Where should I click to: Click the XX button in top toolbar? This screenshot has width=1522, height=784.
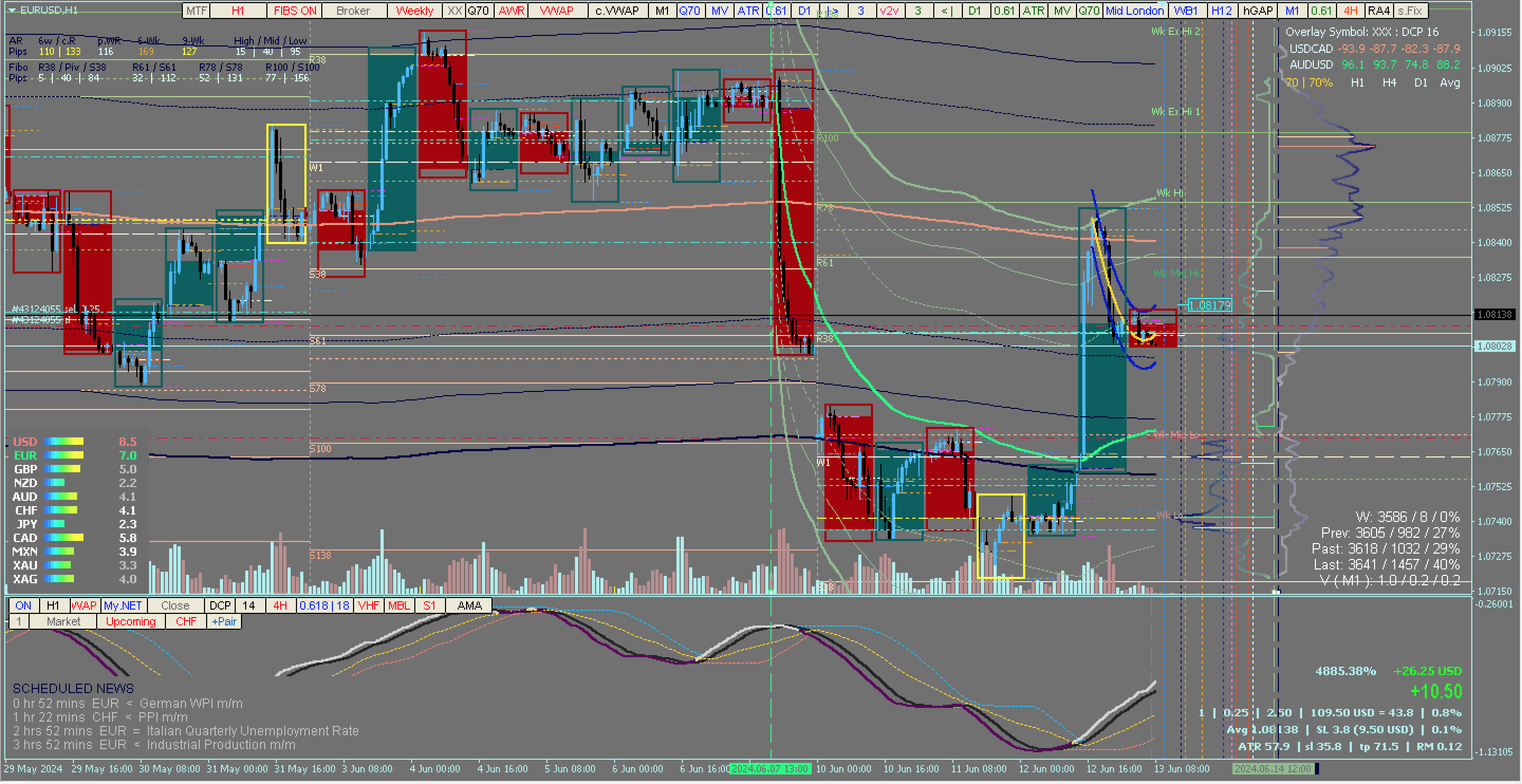[454, 11]
